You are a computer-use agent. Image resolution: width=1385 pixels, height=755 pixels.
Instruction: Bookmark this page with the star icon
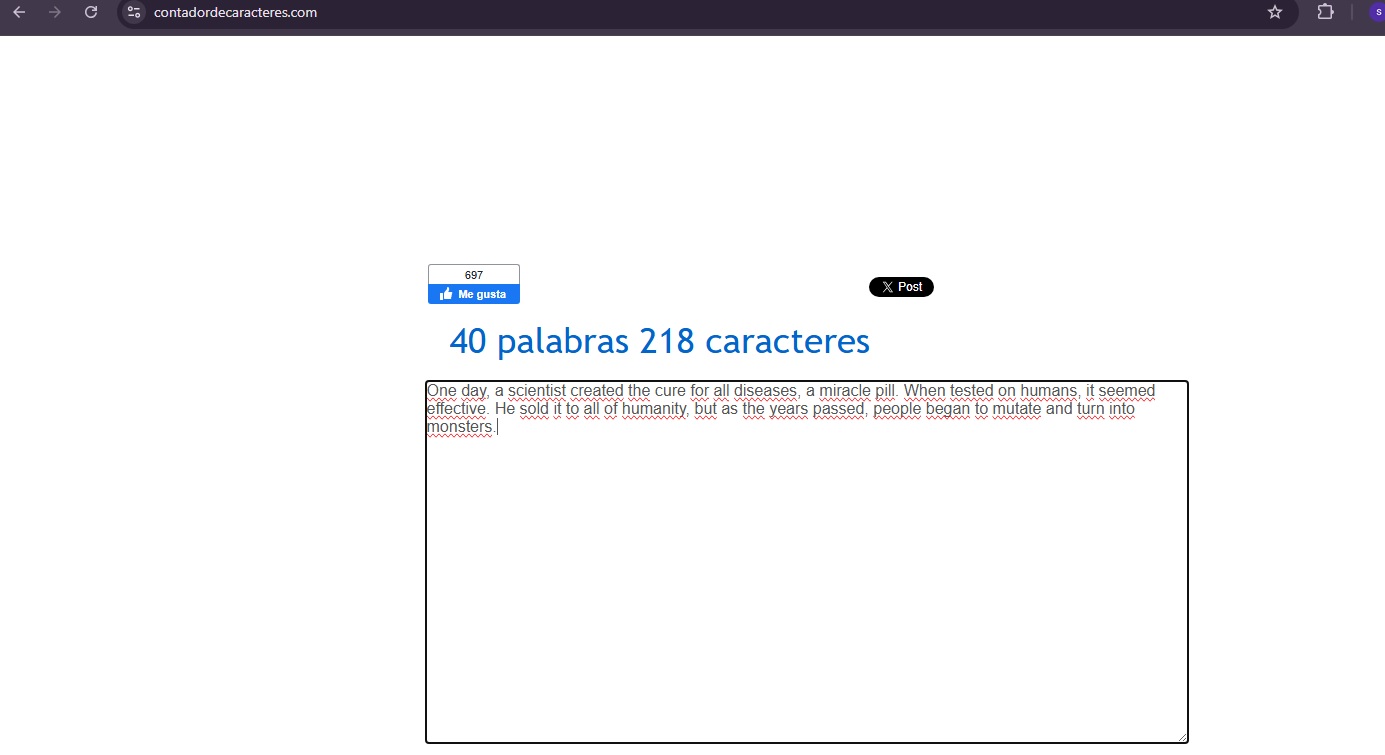1275,12
